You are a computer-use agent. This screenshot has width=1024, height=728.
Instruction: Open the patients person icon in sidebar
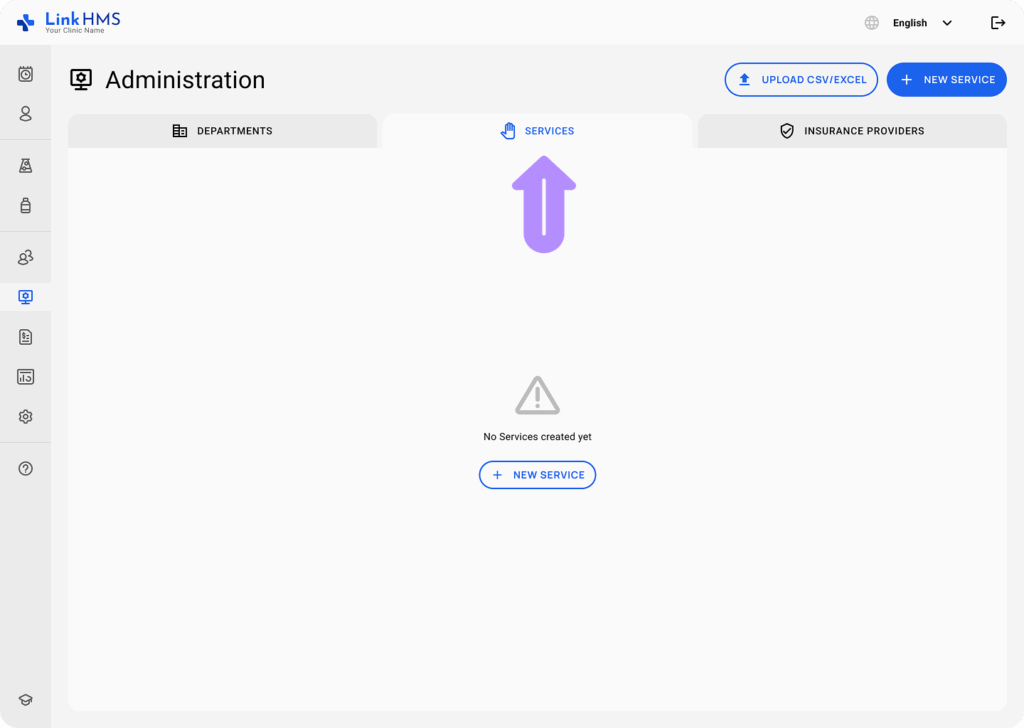coord(26,114)
